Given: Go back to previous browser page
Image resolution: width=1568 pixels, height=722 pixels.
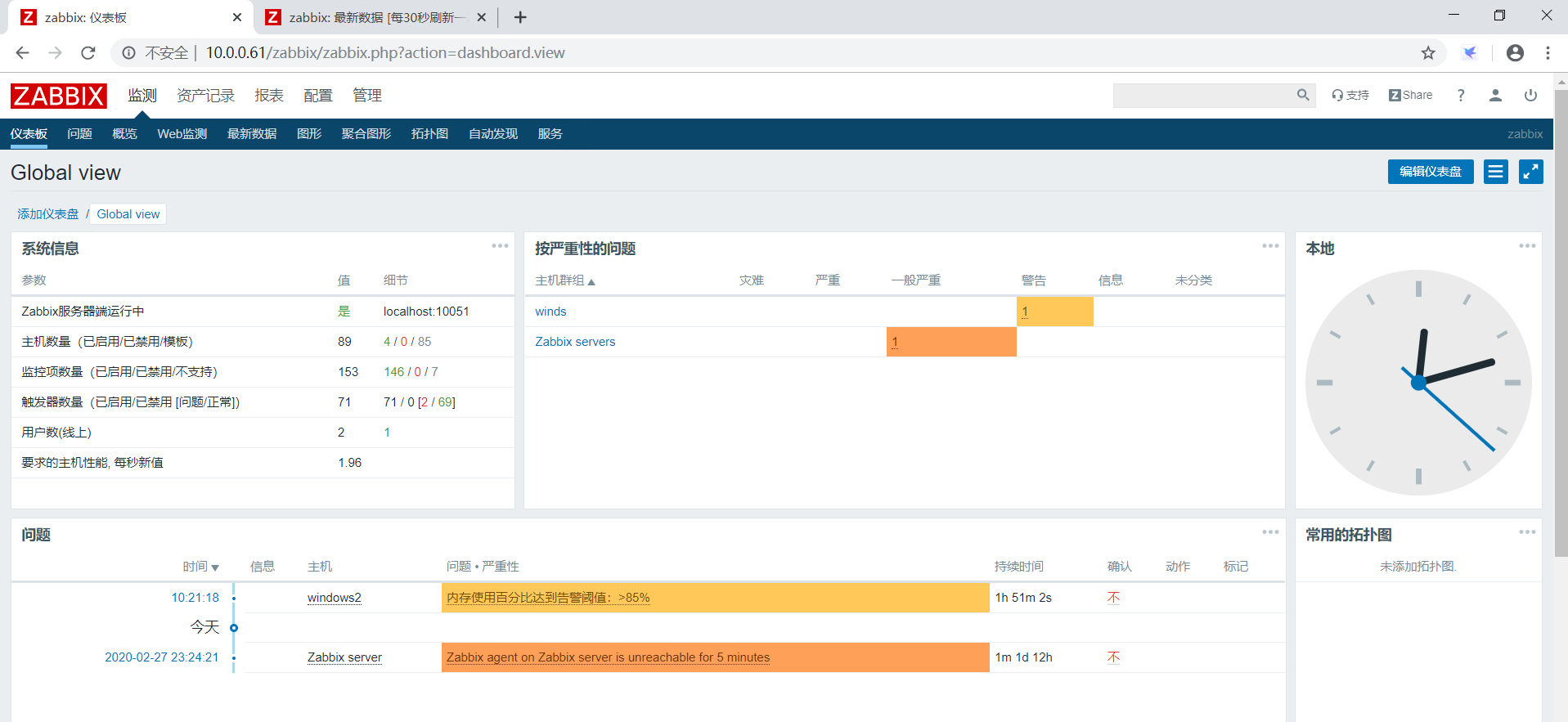Looking at the screenshot, I should (22, 53).
